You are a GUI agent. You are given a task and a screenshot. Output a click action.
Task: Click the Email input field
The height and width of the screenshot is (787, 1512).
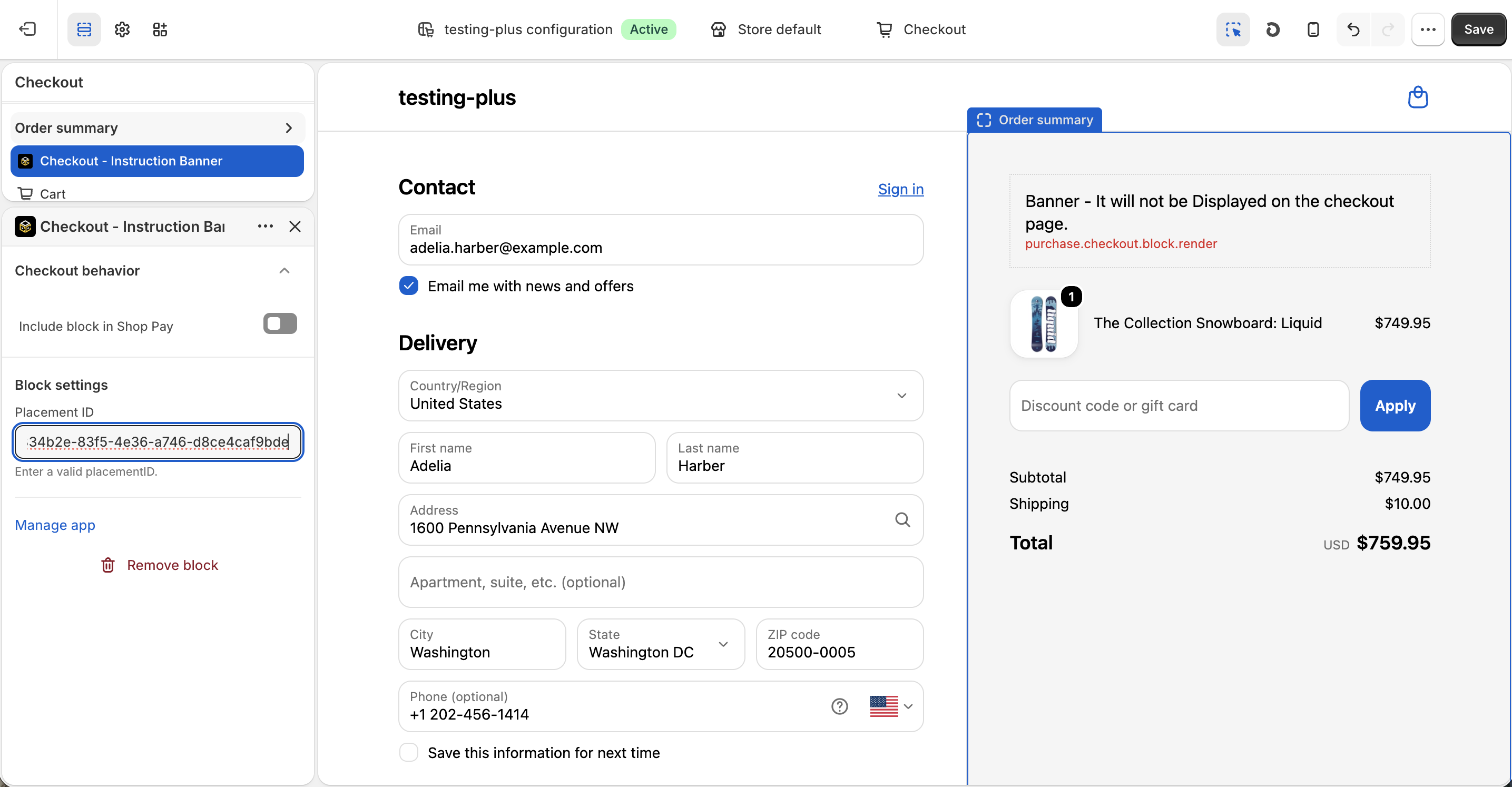[x=661, y=240]
